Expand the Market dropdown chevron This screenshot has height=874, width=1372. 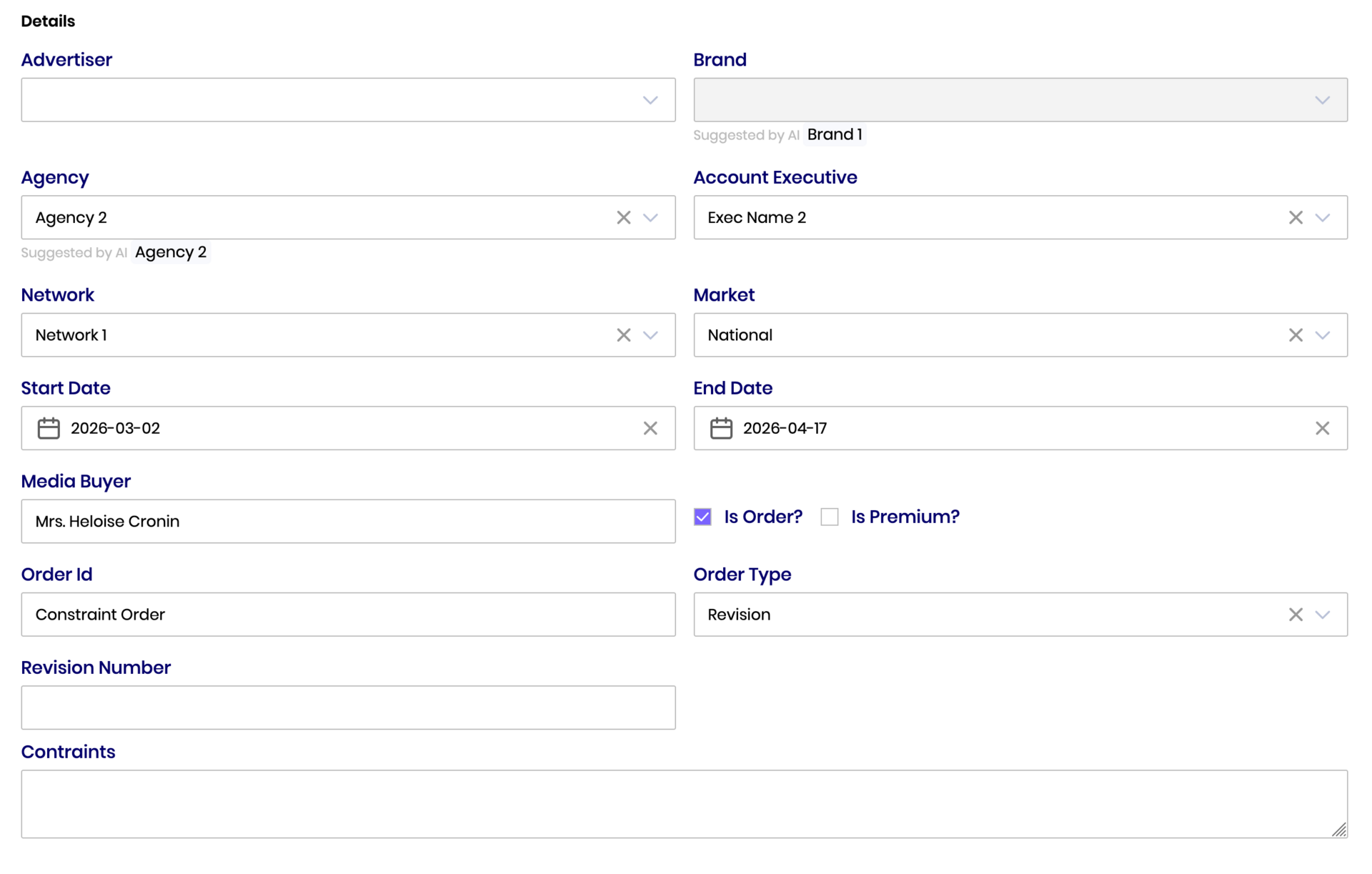pos(1322,335)
